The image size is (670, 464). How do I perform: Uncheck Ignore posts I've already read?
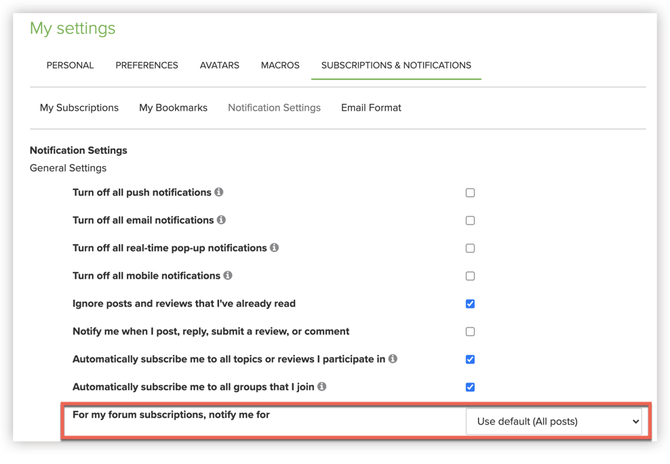click(470, 304)
